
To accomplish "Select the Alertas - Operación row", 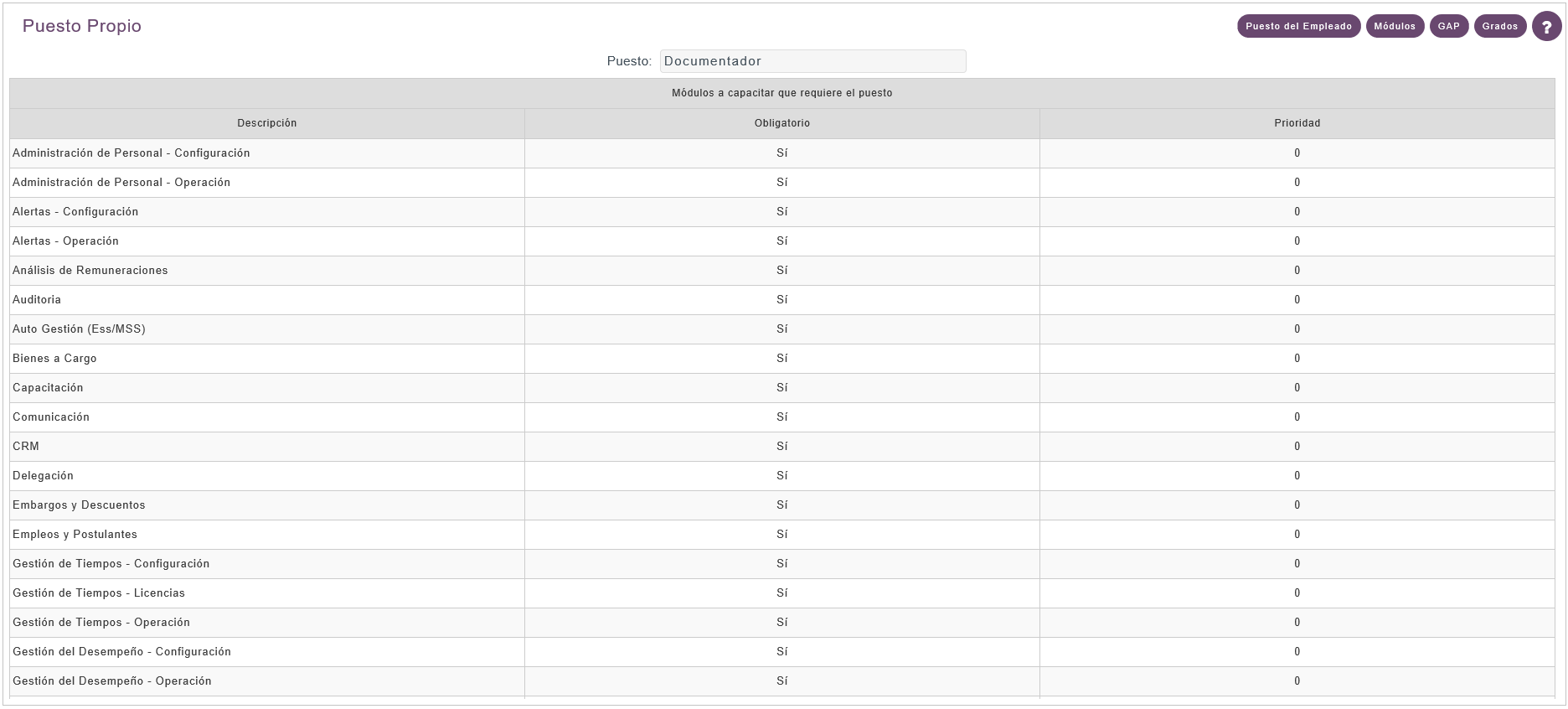I will click(x=782, y=241).
